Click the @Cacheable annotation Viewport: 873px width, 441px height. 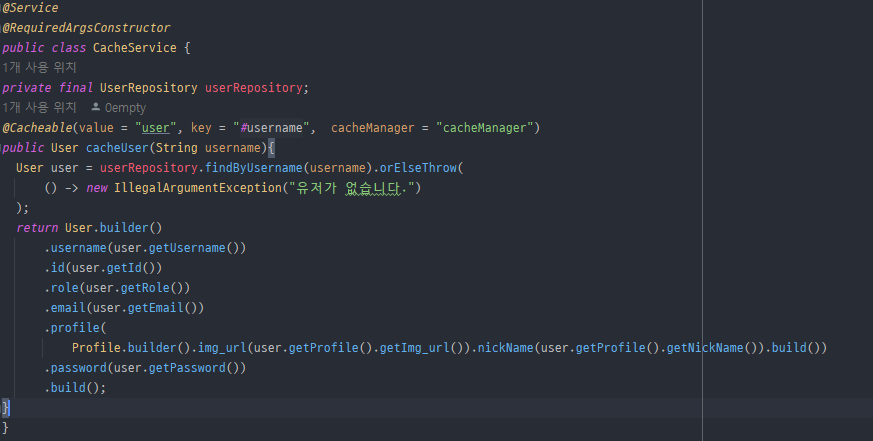(x=37, y=128)
